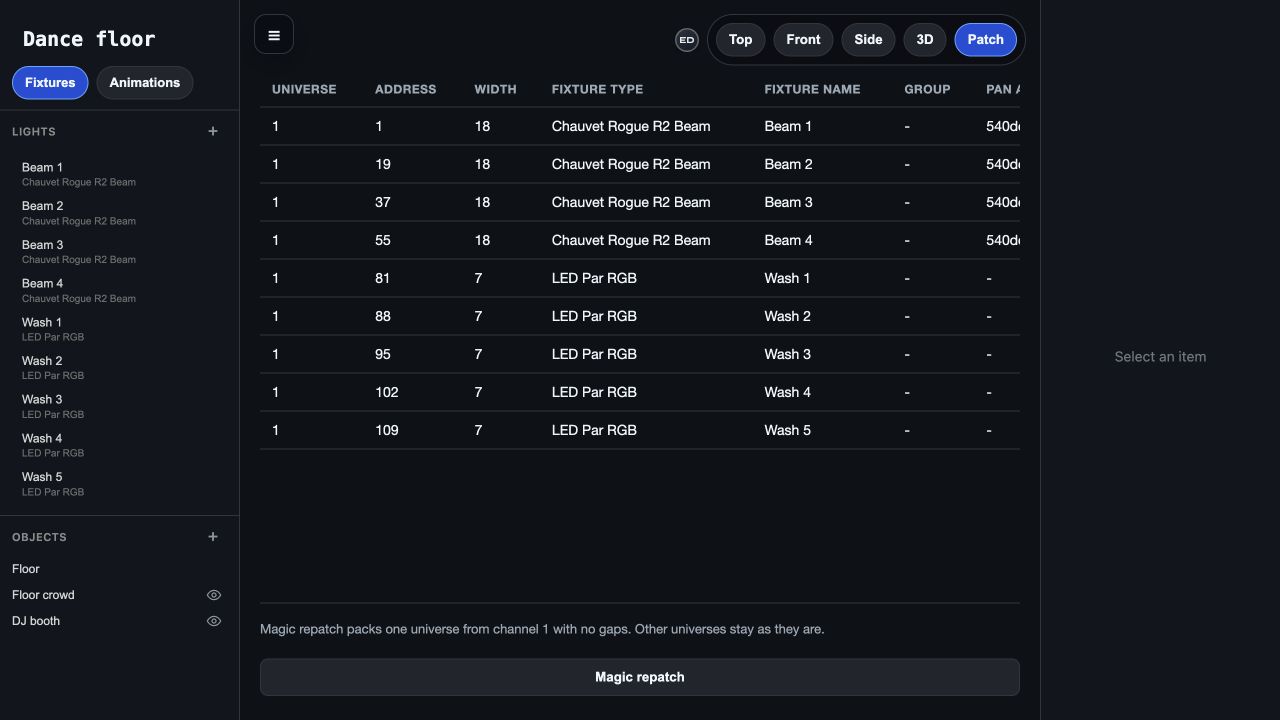
Task: Select Beam 2 in the Lights list
Action: [x=120, y=213]
